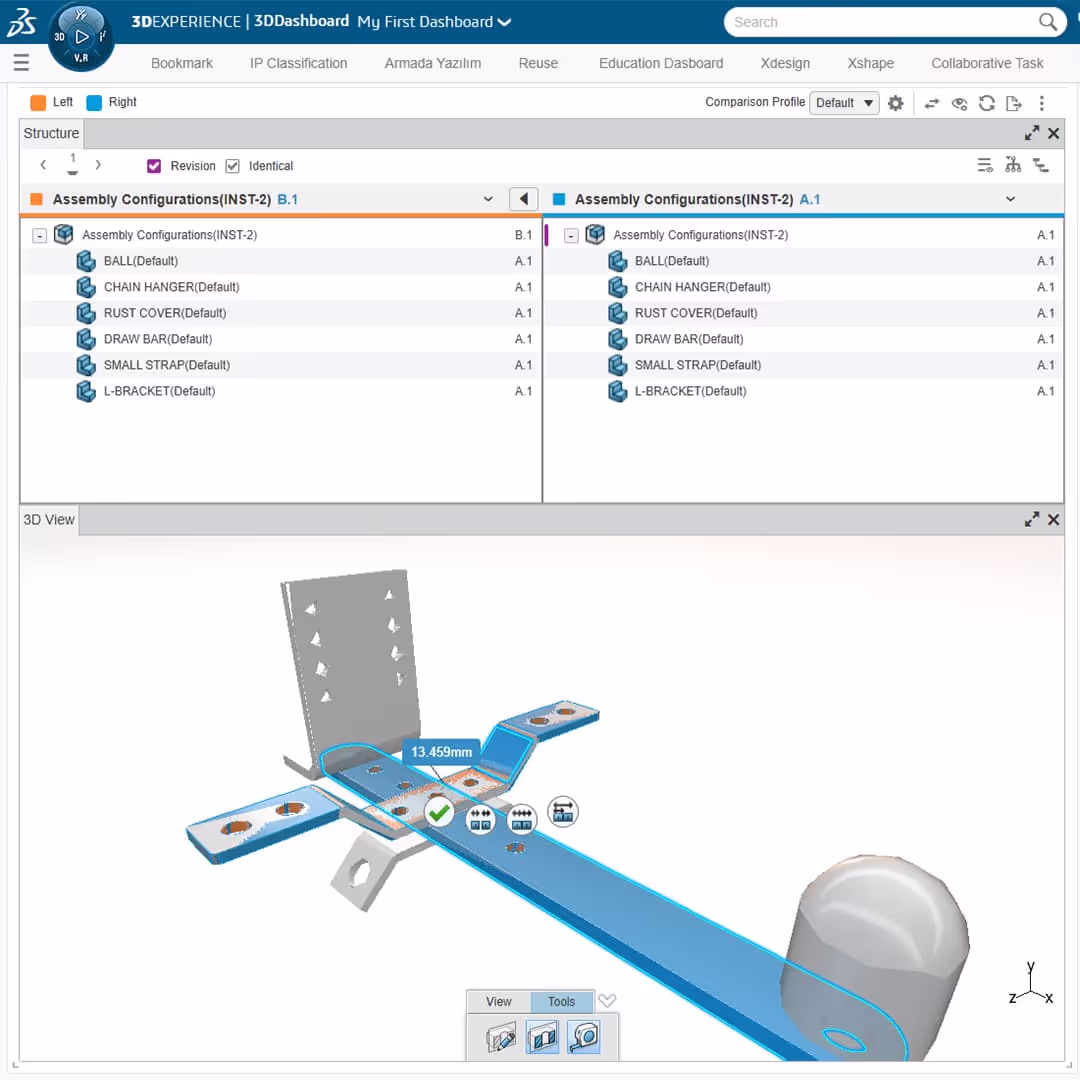Open the Bookmark tab
Image resolution: width=1080 pixels, height=1080 pixels.
pyautogui.click(x=182, y=63)
